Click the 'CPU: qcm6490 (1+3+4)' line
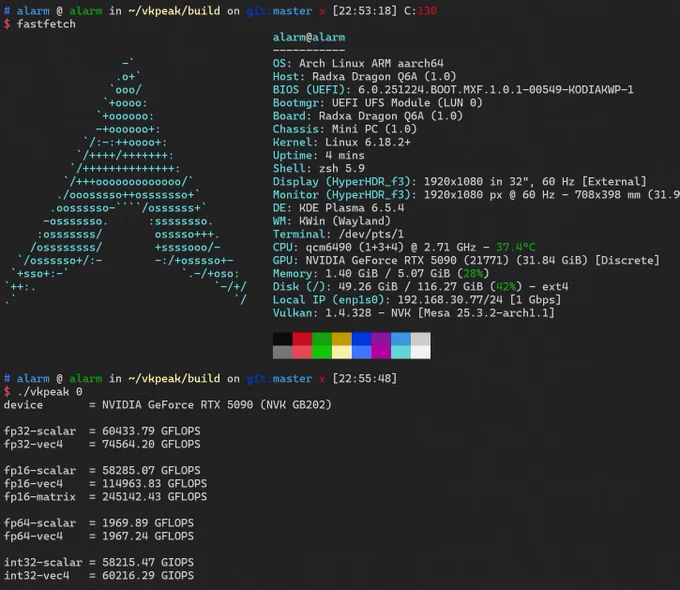The height and width of the screenshot is (590, 680). [404, 247]
